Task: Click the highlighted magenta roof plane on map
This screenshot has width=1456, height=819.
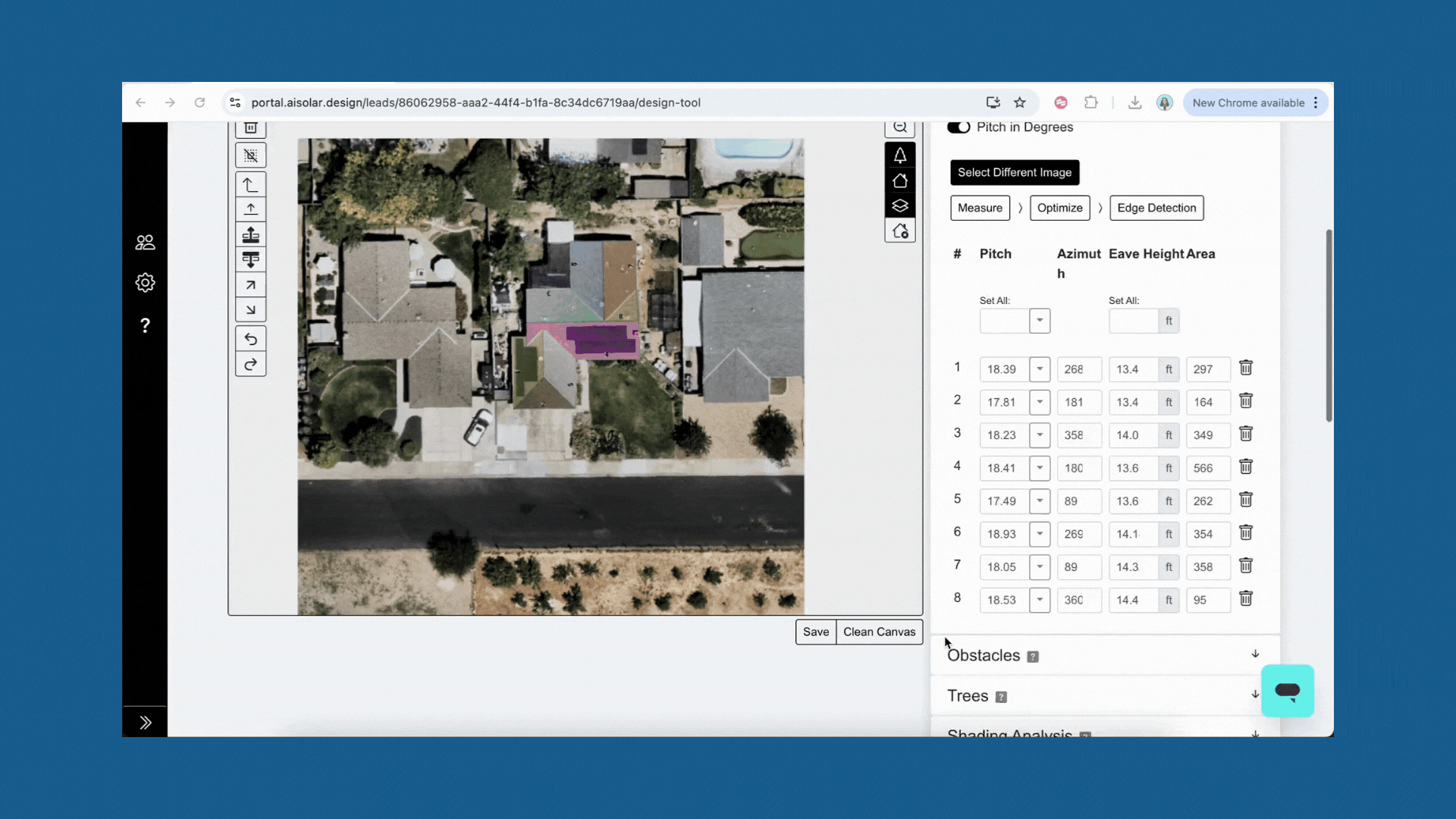Action: tap(582, 340)
